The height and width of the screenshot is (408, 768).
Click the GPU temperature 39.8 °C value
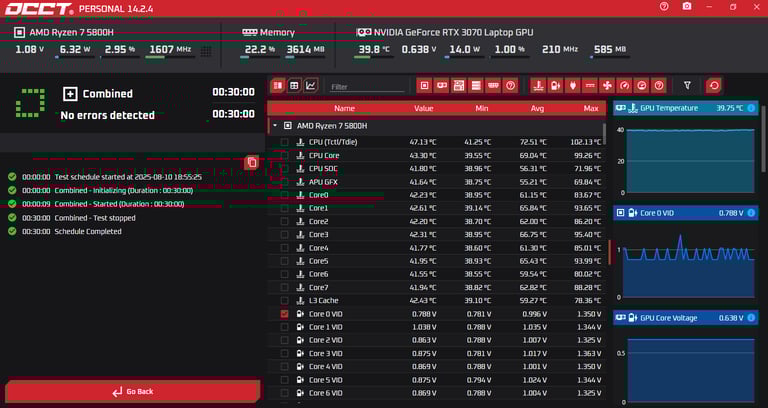(374, 49)
